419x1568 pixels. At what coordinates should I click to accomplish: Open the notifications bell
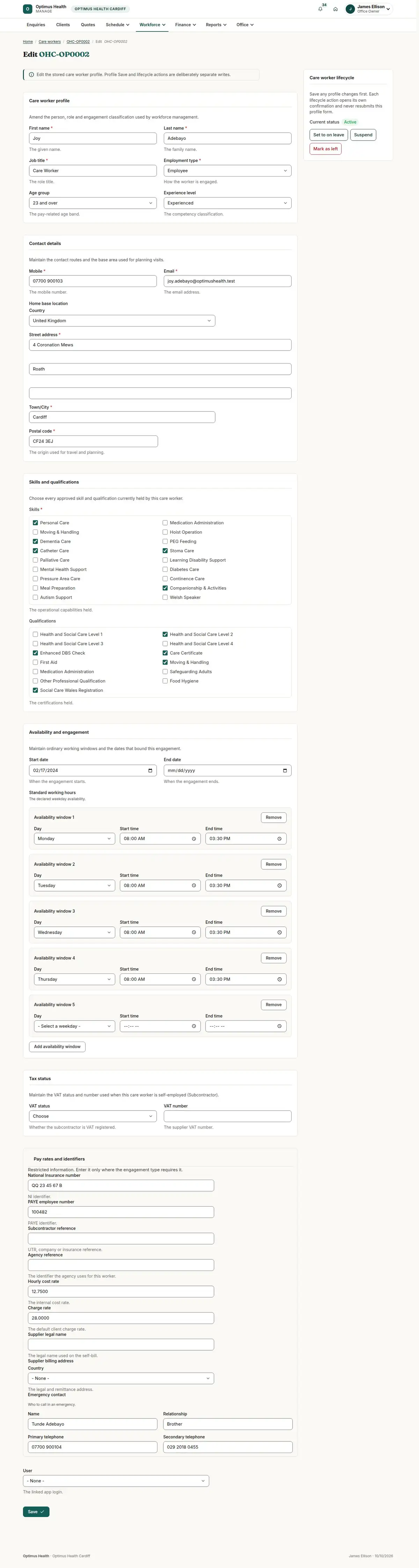pyautogui.click(x=321, y=9)
